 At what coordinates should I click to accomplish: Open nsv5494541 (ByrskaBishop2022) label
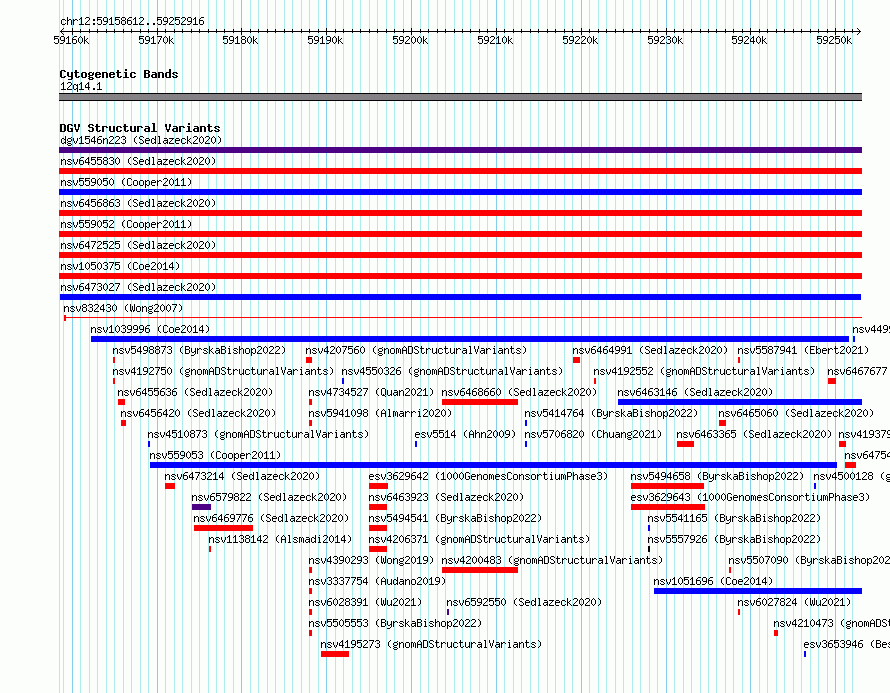coord(455,518)
